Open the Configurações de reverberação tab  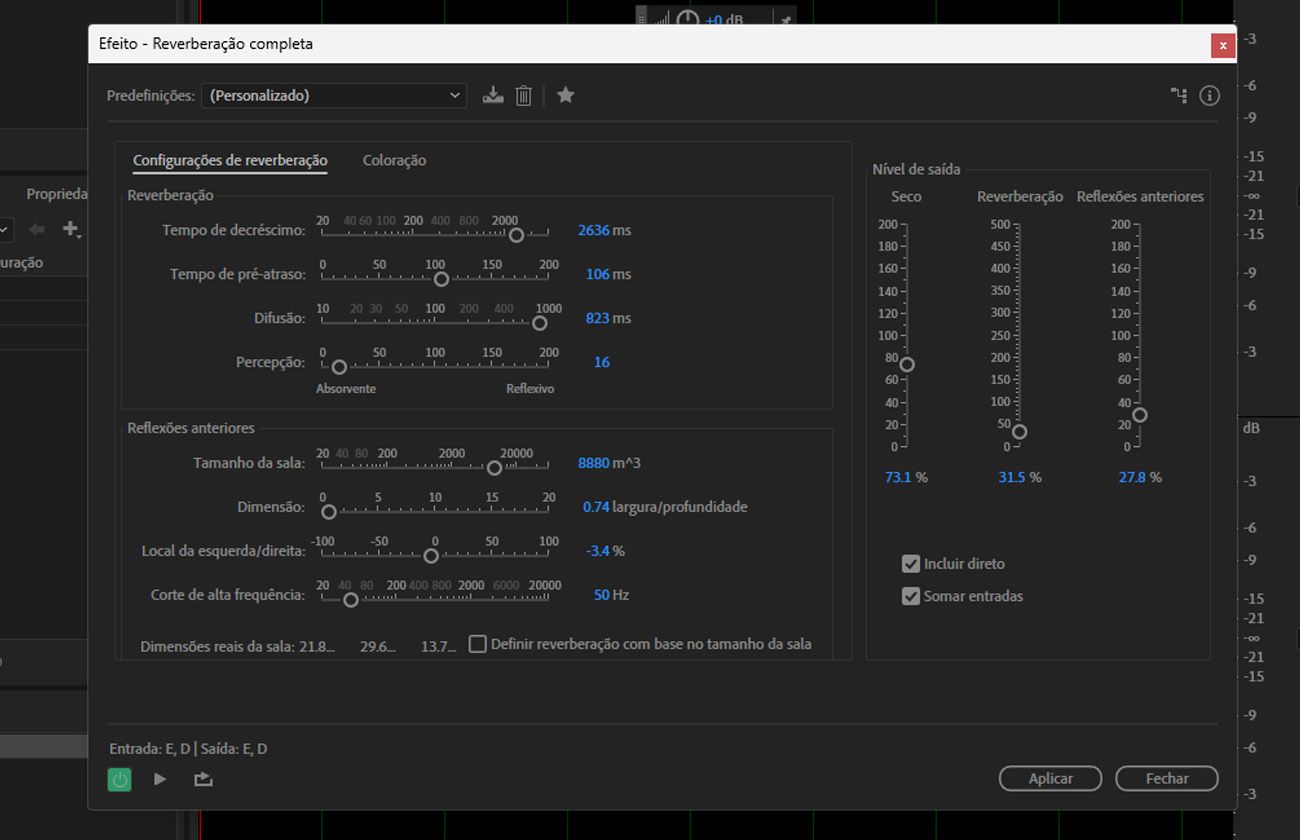[x=228, y=160]
